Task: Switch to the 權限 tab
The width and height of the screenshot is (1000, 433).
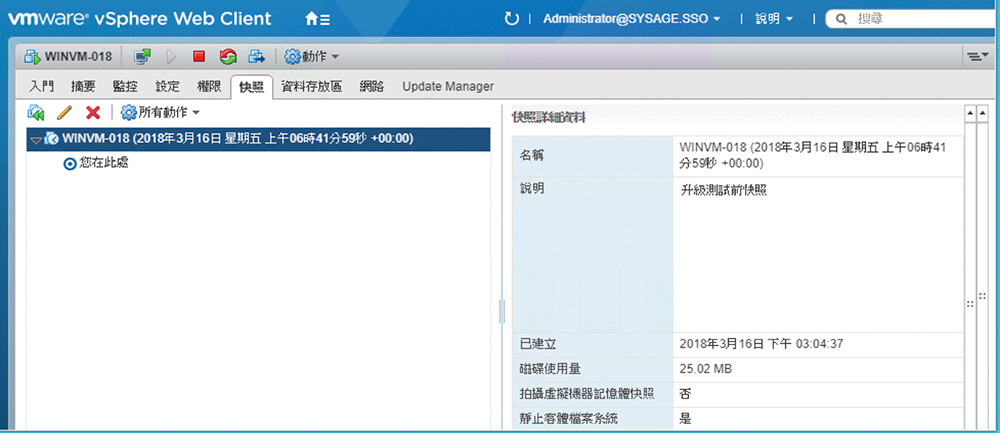Action: coord(209,87)
